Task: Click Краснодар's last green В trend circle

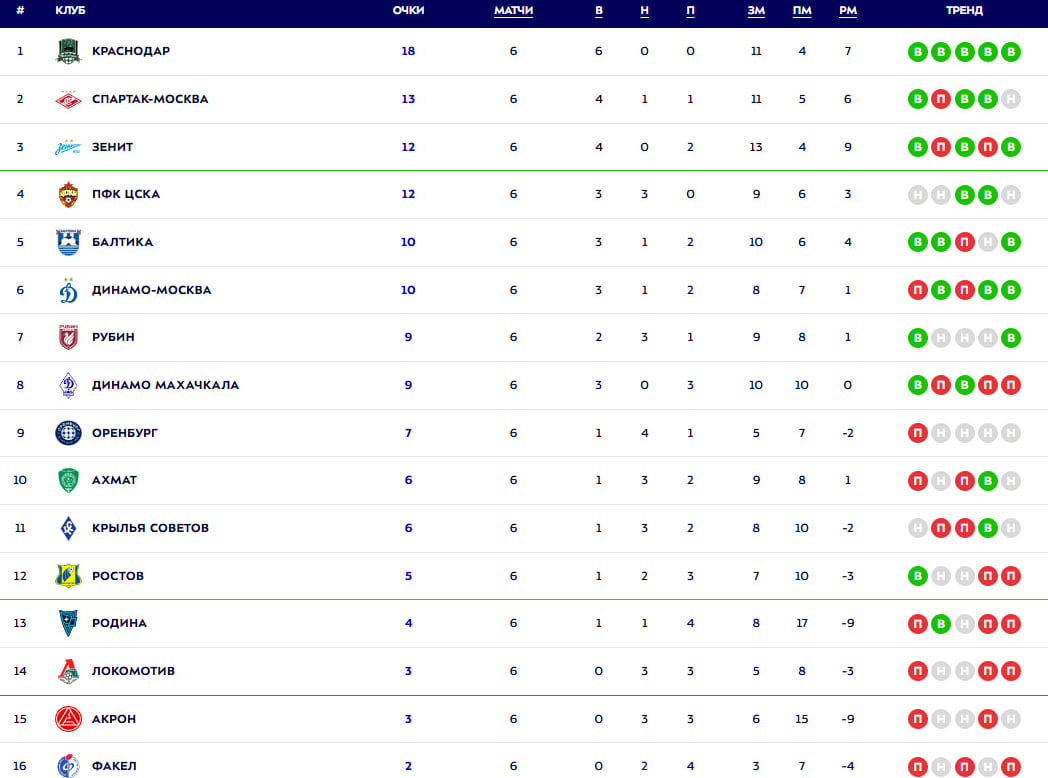Action: tap(1011, 51)
